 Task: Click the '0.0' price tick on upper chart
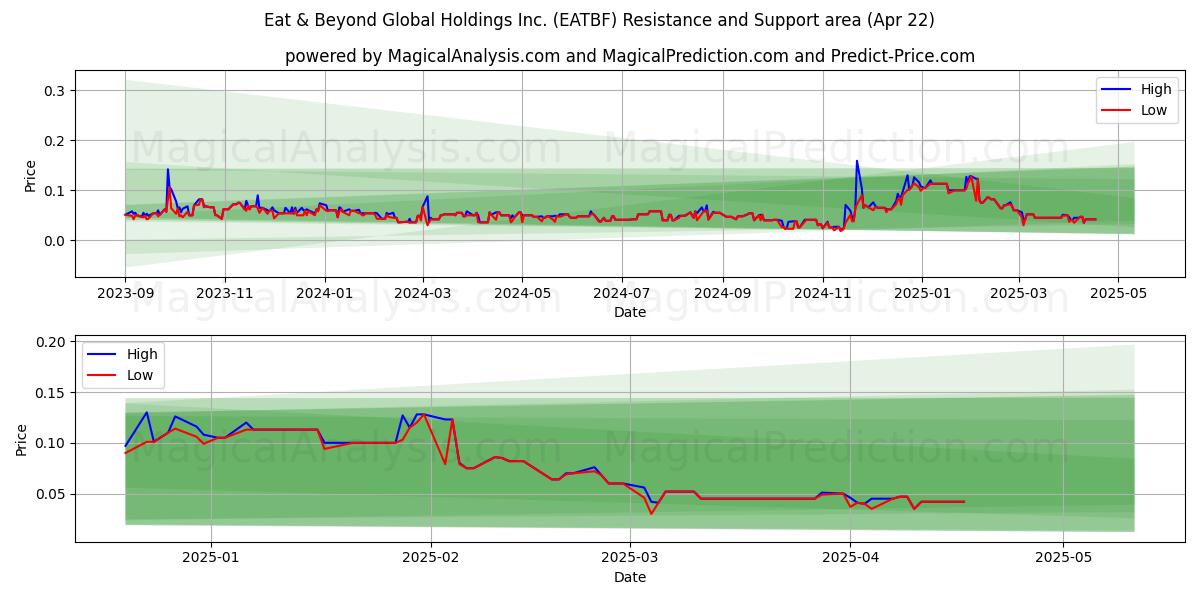click(56, 241)
